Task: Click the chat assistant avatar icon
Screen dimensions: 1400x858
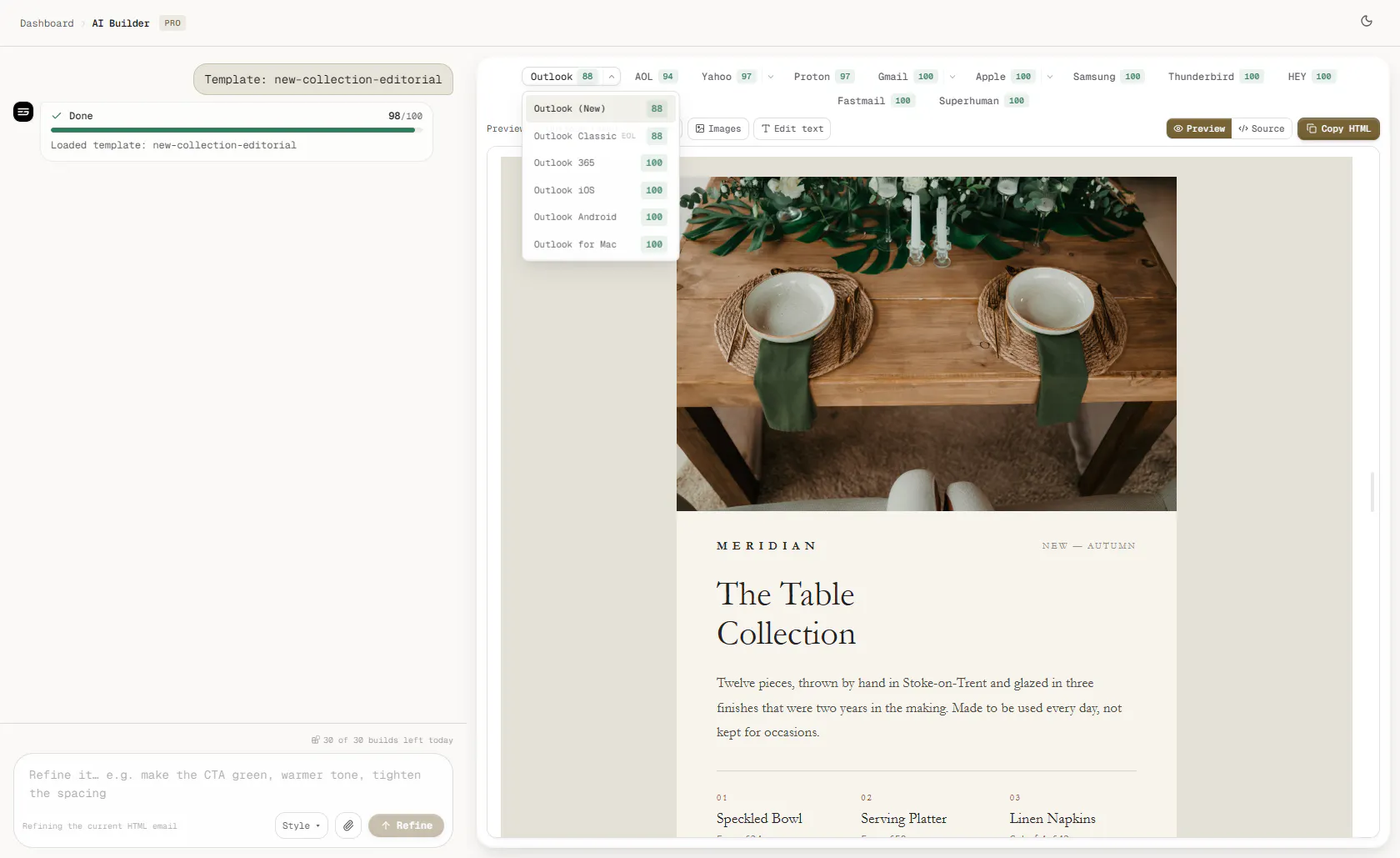Action: click(x=23, y=111)
